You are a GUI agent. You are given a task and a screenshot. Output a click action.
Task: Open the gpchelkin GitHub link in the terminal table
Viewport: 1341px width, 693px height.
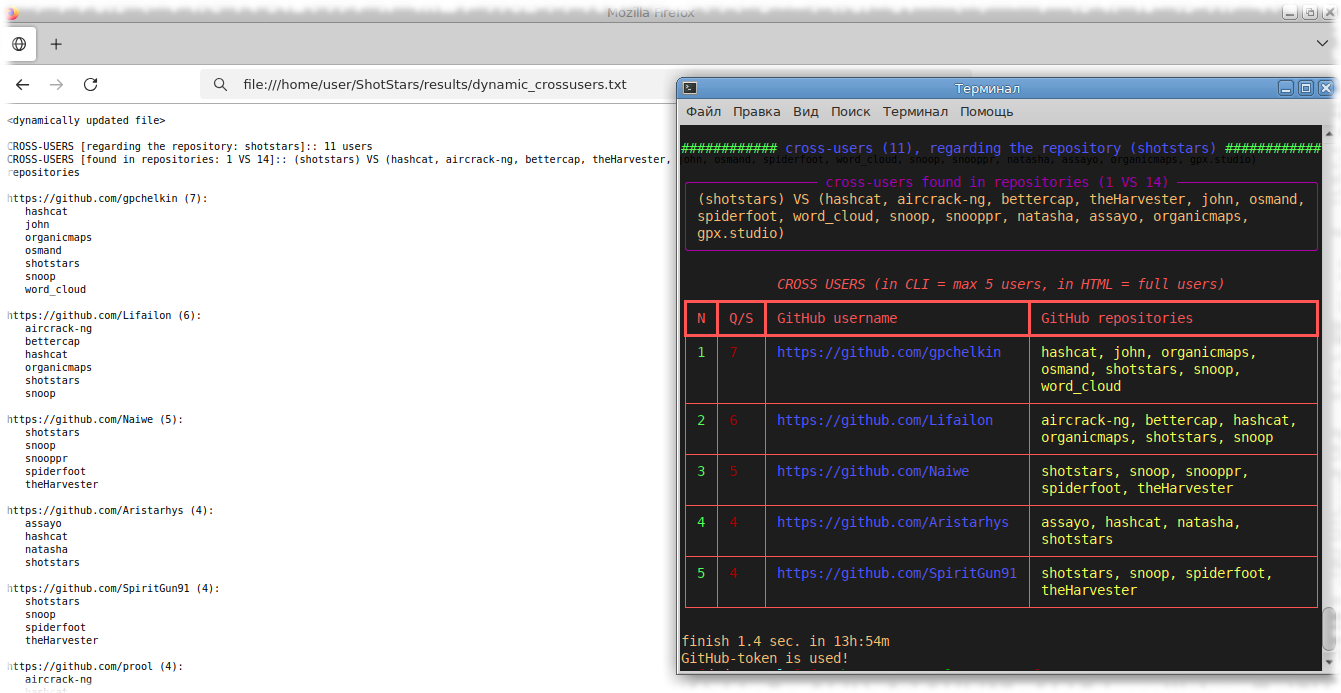889,353
